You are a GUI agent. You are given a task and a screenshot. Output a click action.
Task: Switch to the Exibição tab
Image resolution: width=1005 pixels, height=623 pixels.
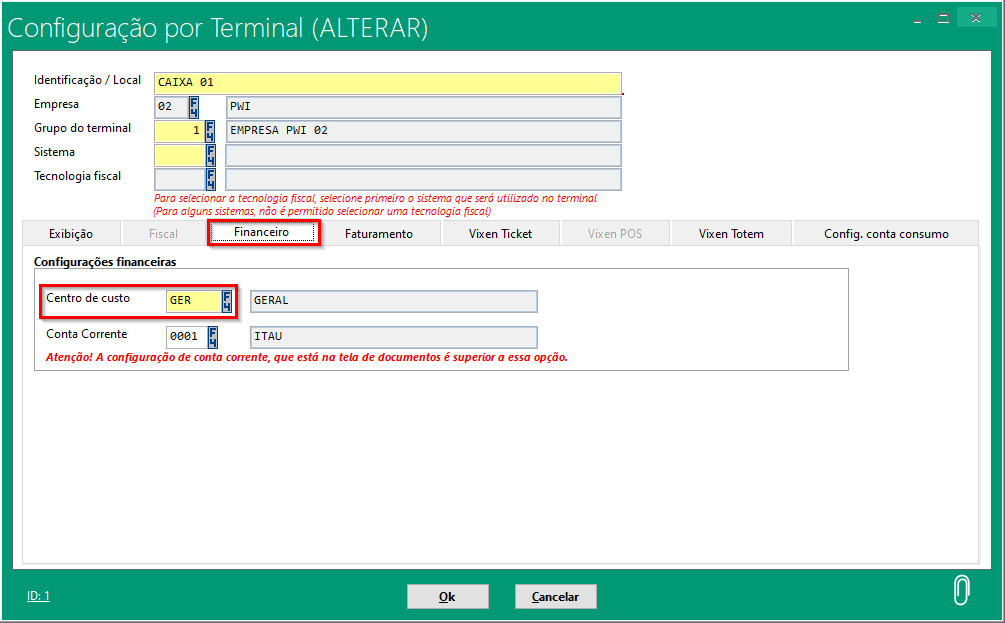(71, 234)
